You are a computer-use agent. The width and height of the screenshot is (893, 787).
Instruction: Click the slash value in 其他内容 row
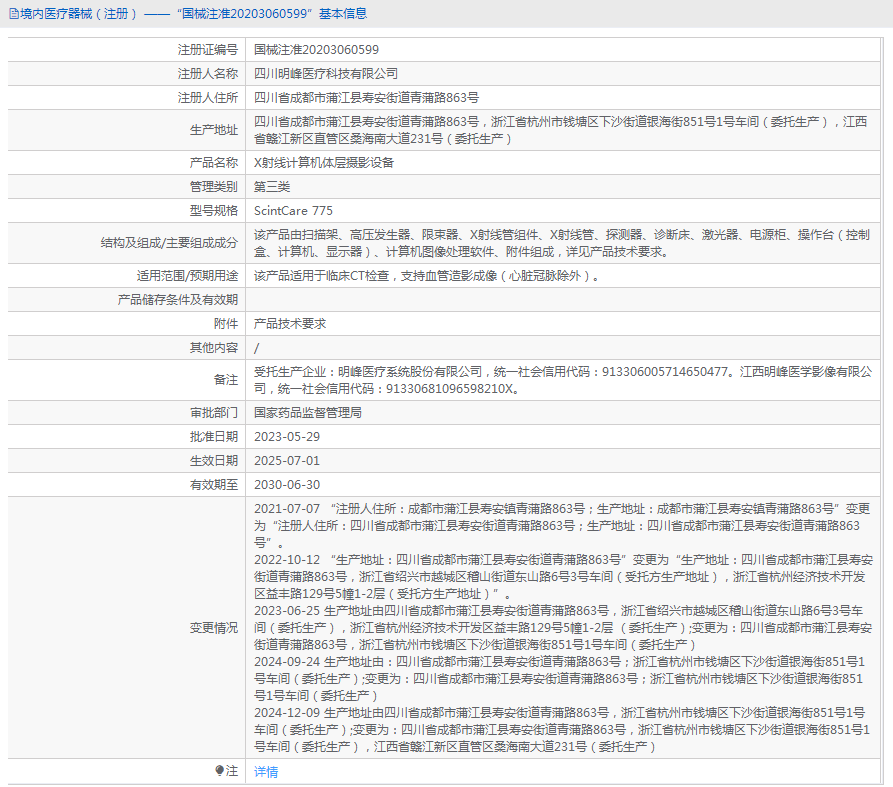click(x=256, y=347)
